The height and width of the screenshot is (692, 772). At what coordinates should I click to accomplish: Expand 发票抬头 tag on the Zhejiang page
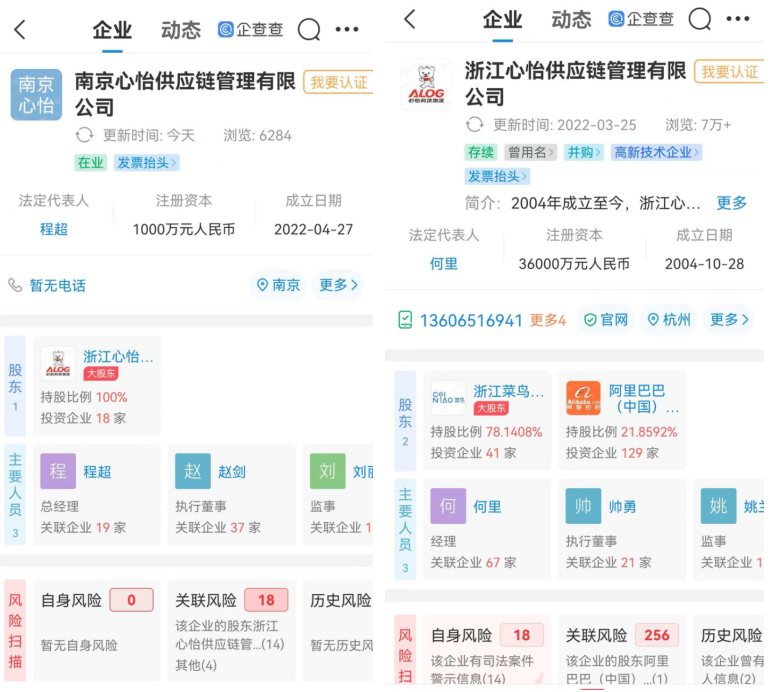497,176
